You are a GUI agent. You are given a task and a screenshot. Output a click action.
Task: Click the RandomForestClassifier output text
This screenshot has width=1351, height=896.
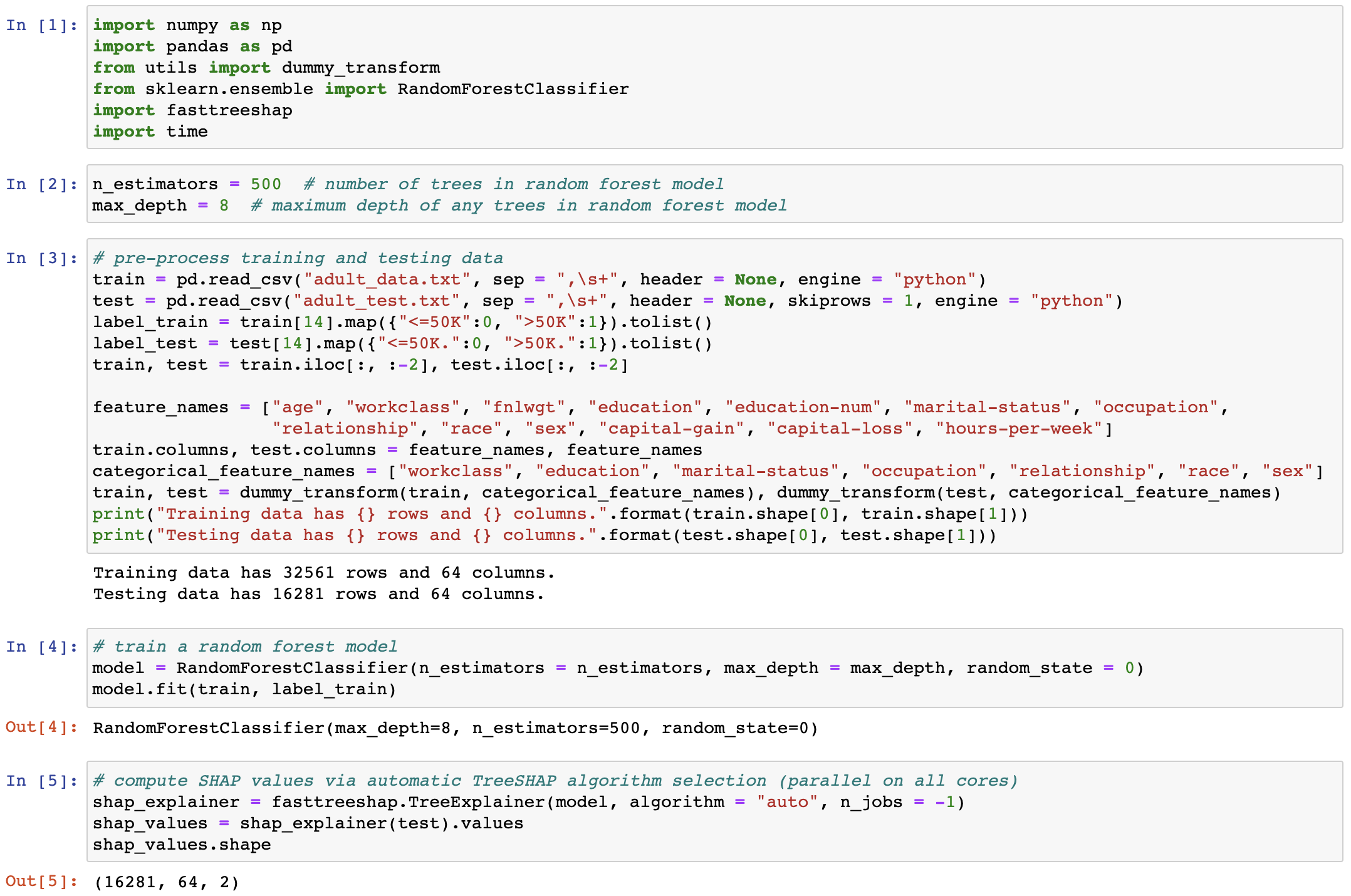pyautogui.click(x=455, y=728)
